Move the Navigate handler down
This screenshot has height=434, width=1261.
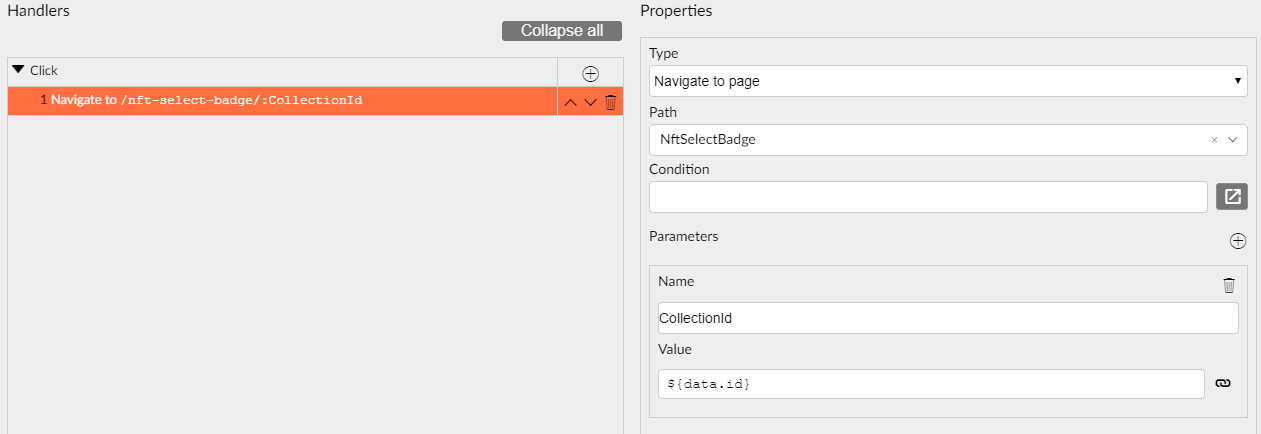click(x=590, y=101)
